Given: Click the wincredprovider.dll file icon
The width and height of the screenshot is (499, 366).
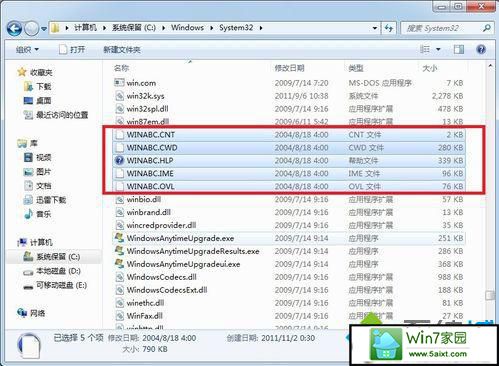Looking at the screenshot, I should pyautogui.click(x=119, y=225).
